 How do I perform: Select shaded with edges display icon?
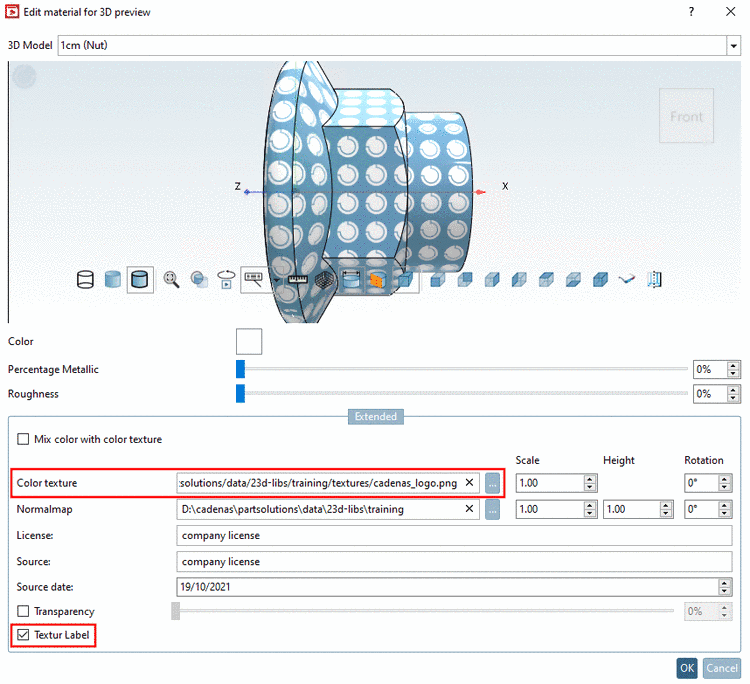pyautogui.click(x=140, y=280)
